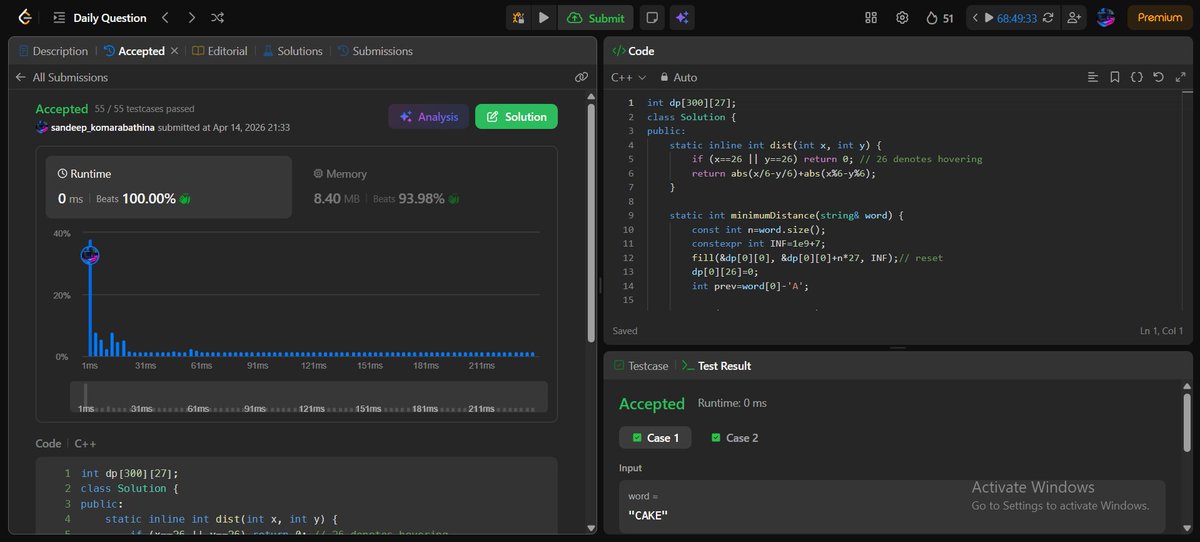The image size is (1200, 542).
Task: Switch to the Testcase tab
Action: (641, 366)
